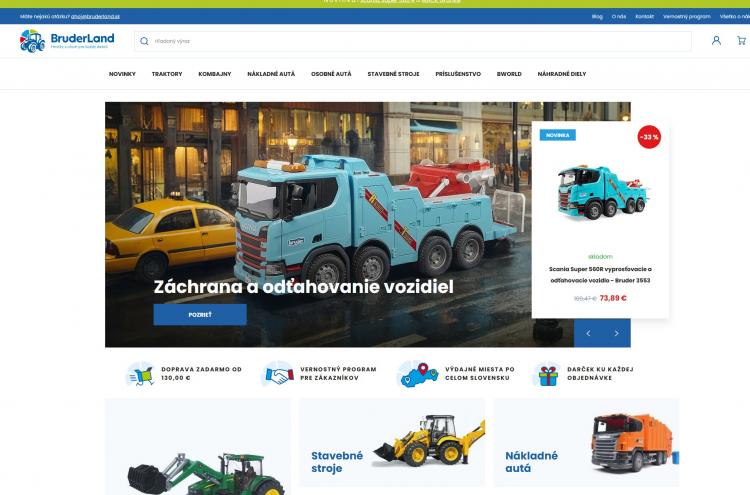Click the free shipping cart icon
Screen dimensions: 750x495
click(141, 374)
